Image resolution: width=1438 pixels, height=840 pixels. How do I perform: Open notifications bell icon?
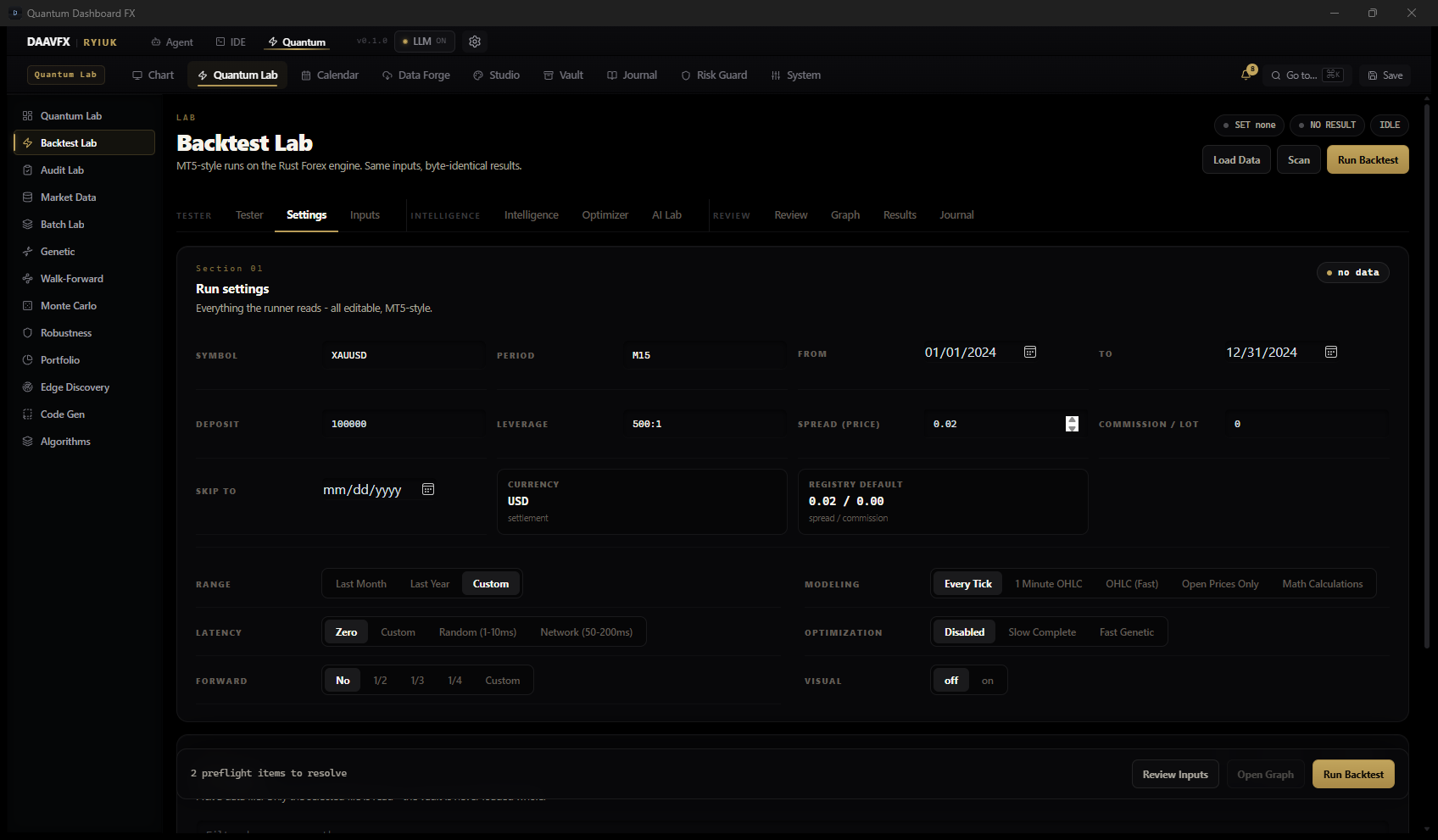(x=1246, y=75)
